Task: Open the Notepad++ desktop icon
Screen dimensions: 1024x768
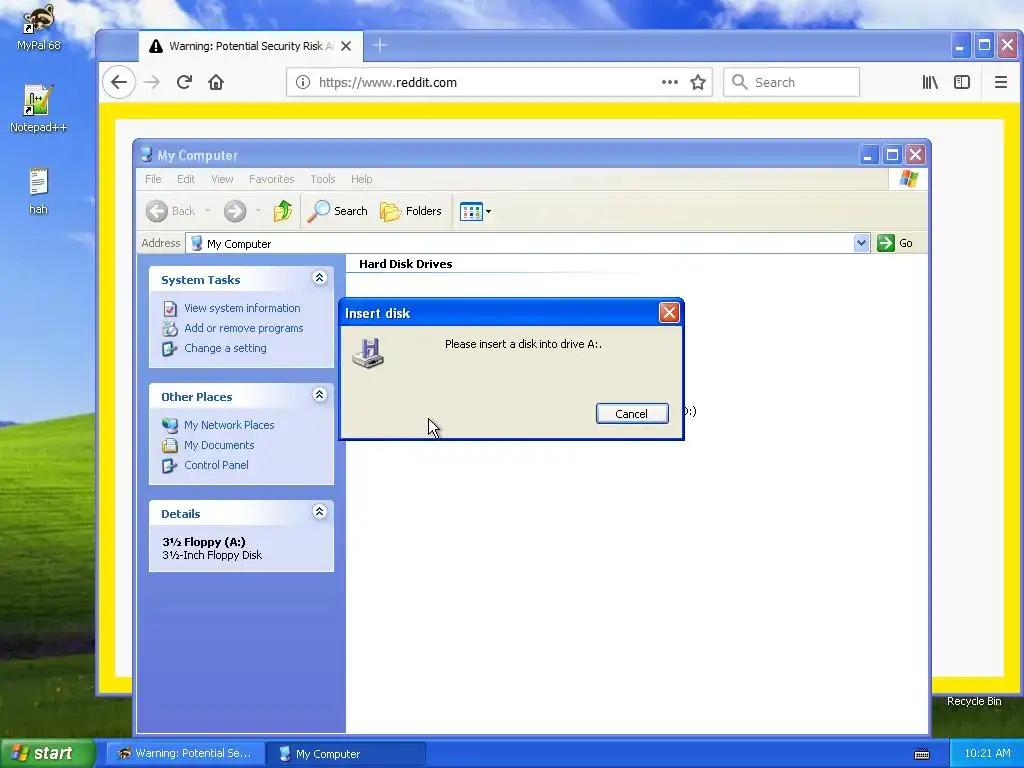Action: click(x=38, y=108)
